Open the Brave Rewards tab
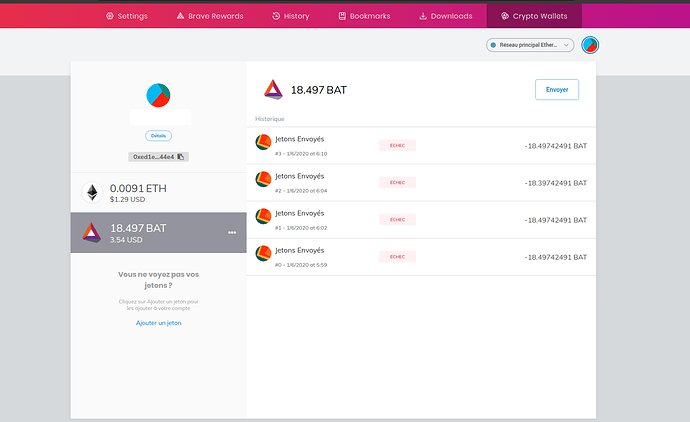The image size is (690, 422). 210,16
